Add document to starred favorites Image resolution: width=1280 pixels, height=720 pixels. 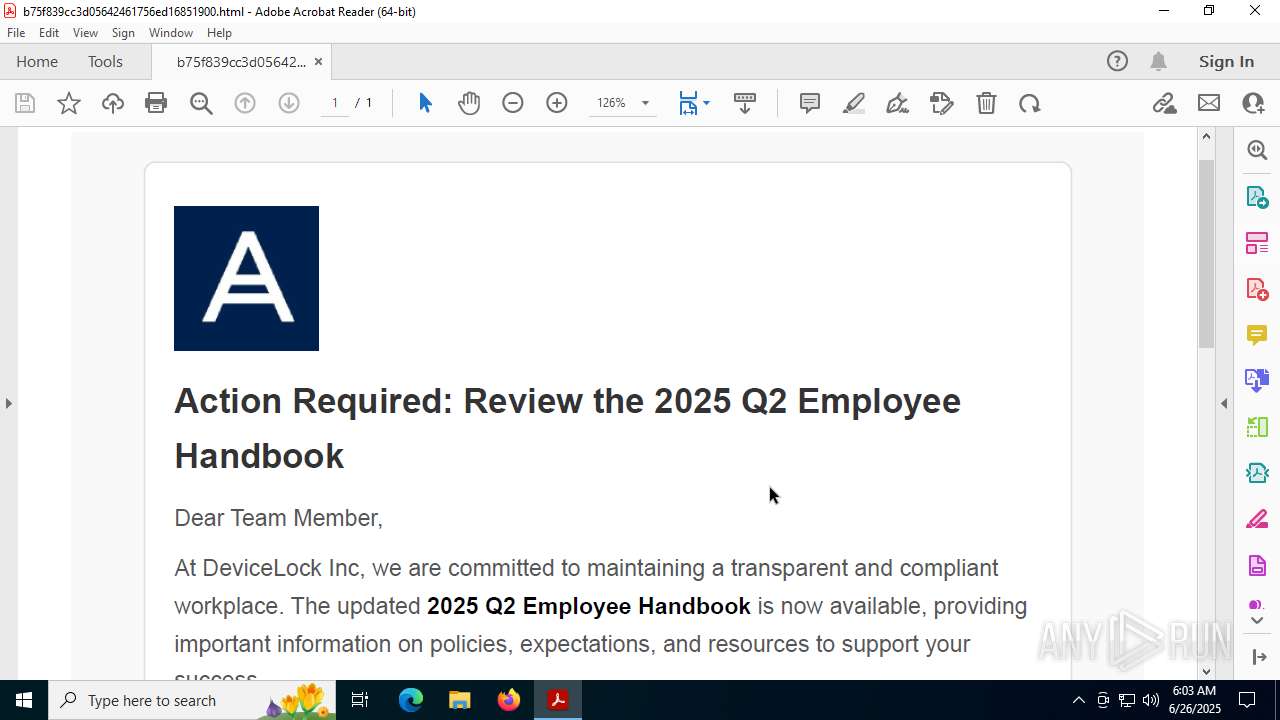pos(69,103)
